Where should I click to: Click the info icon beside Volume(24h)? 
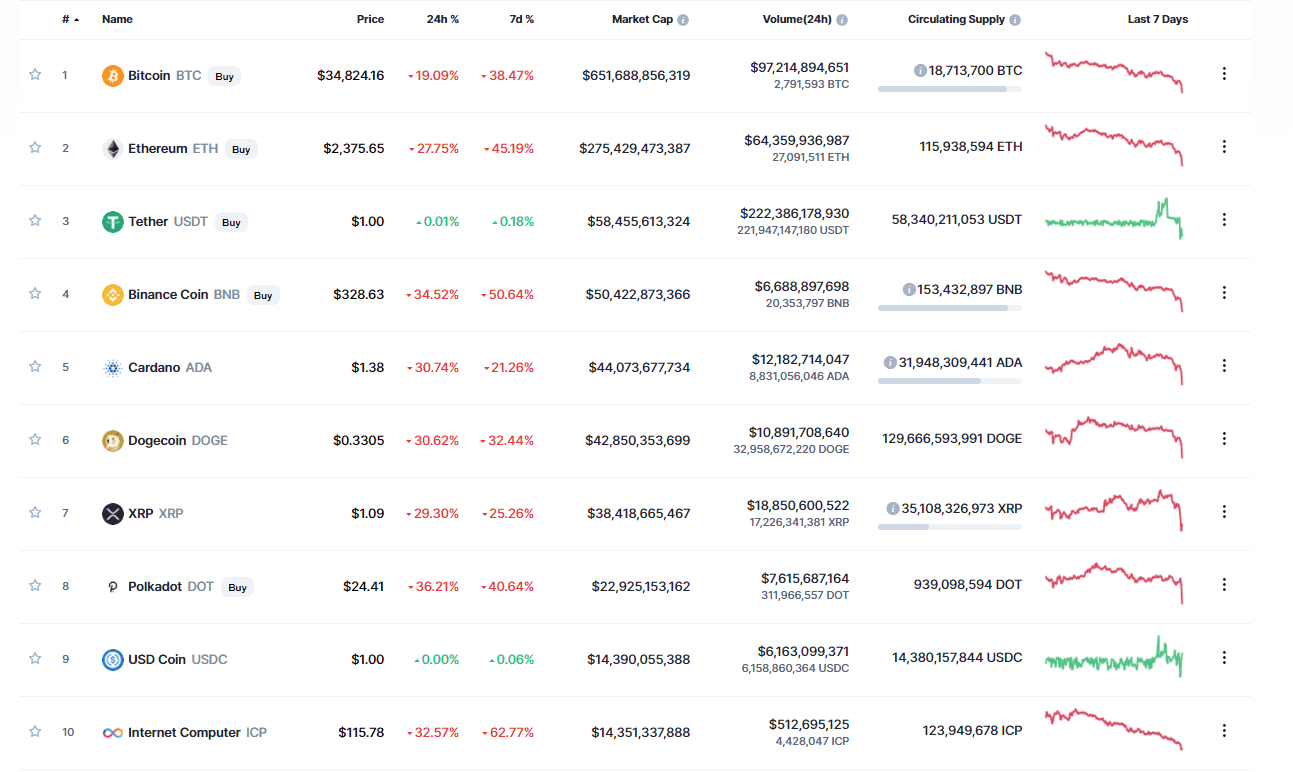click(x=842, y=20)
